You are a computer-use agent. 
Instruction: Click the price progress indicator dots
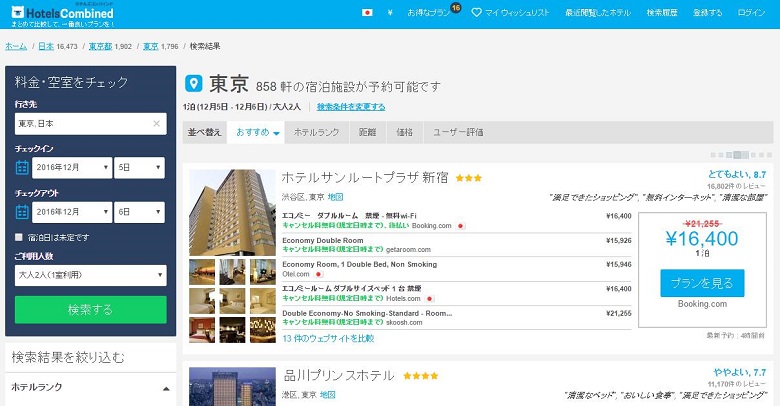click(x=740, y=155)
